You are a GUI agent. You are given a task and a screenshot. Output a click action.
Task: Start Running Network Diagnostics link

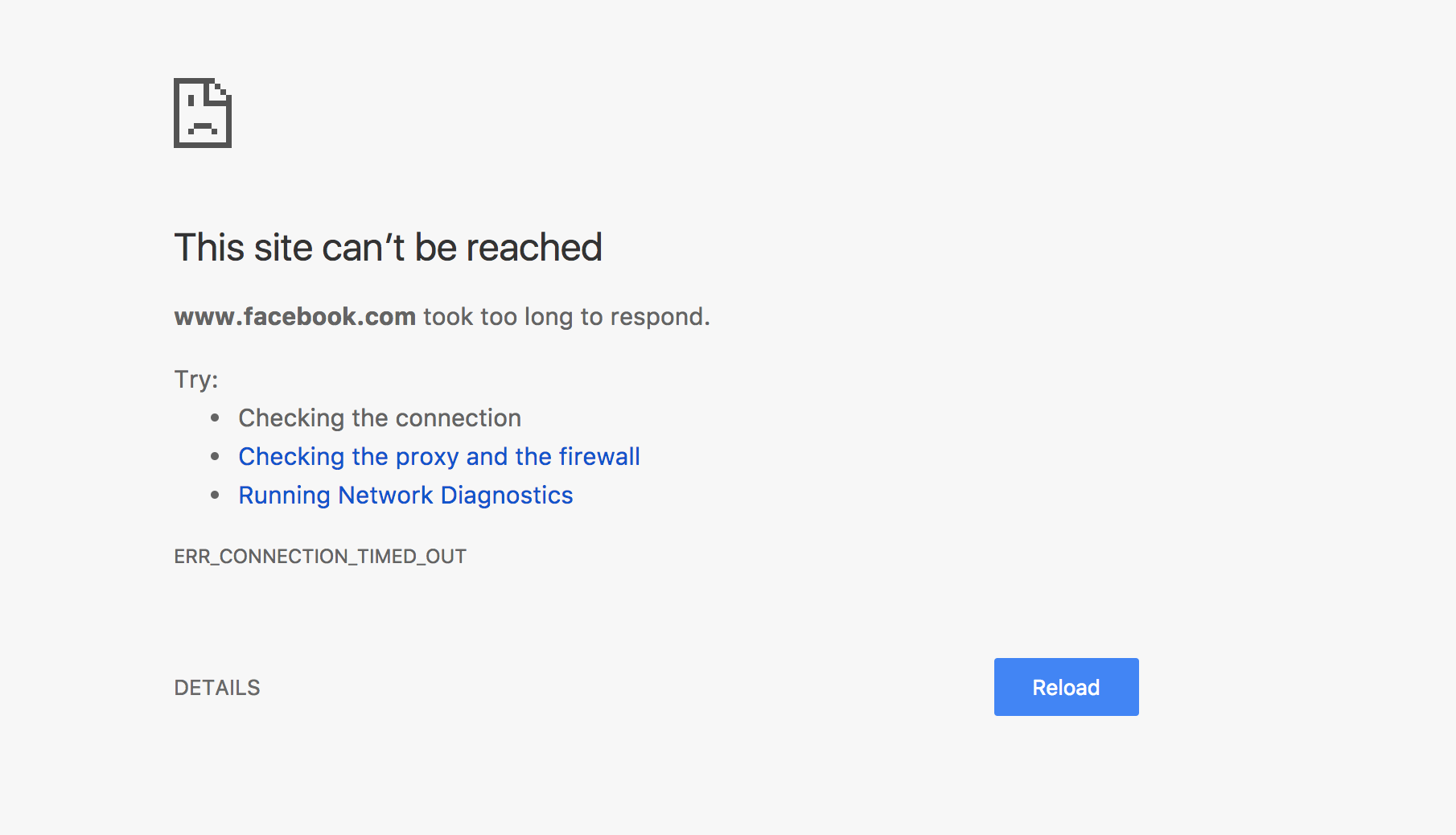(405, 496)
